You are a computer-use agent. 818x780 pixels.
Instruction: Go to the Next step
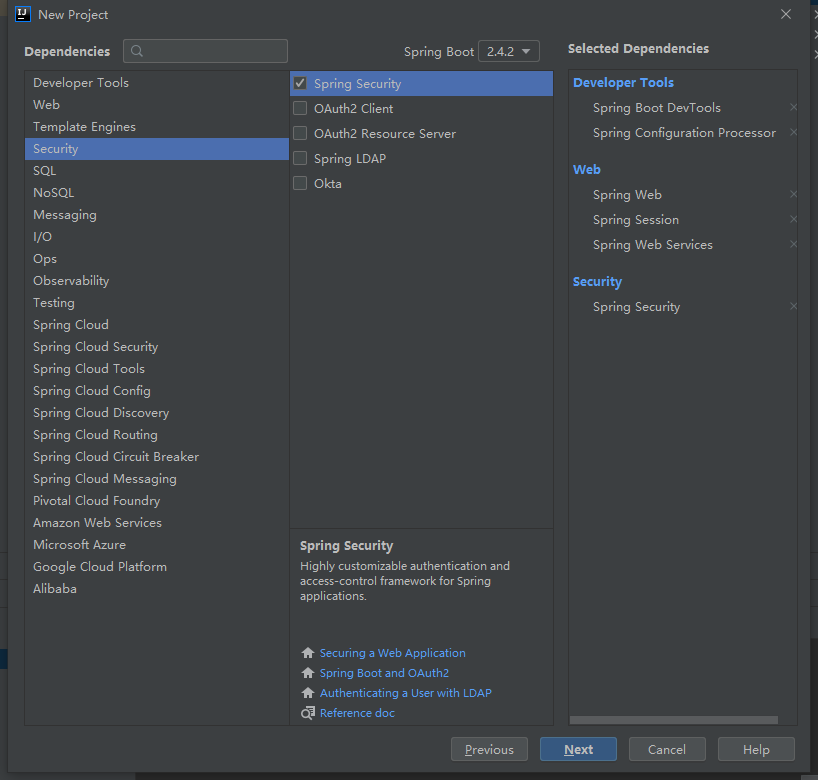[578, 749]
